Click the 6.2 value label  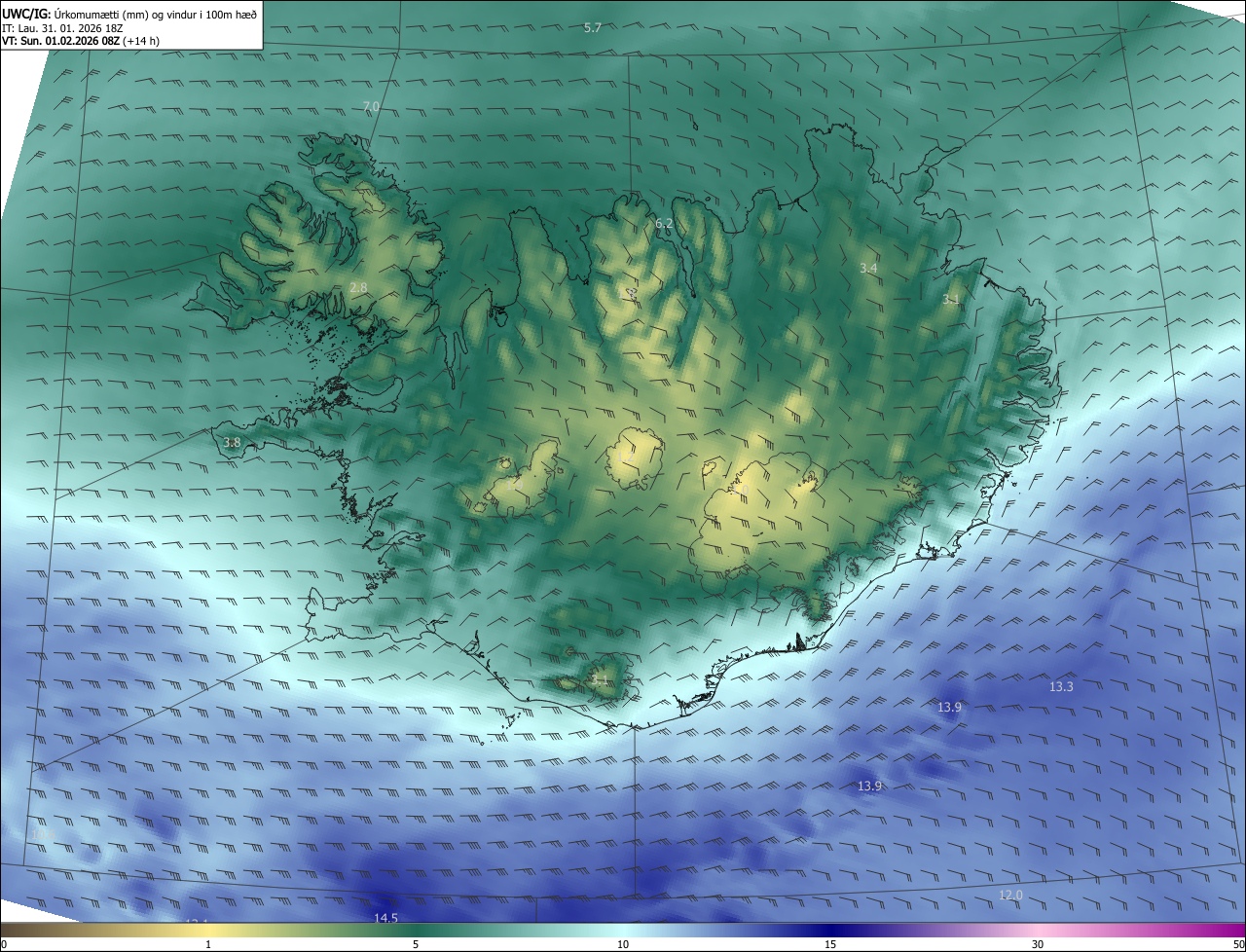664,223
